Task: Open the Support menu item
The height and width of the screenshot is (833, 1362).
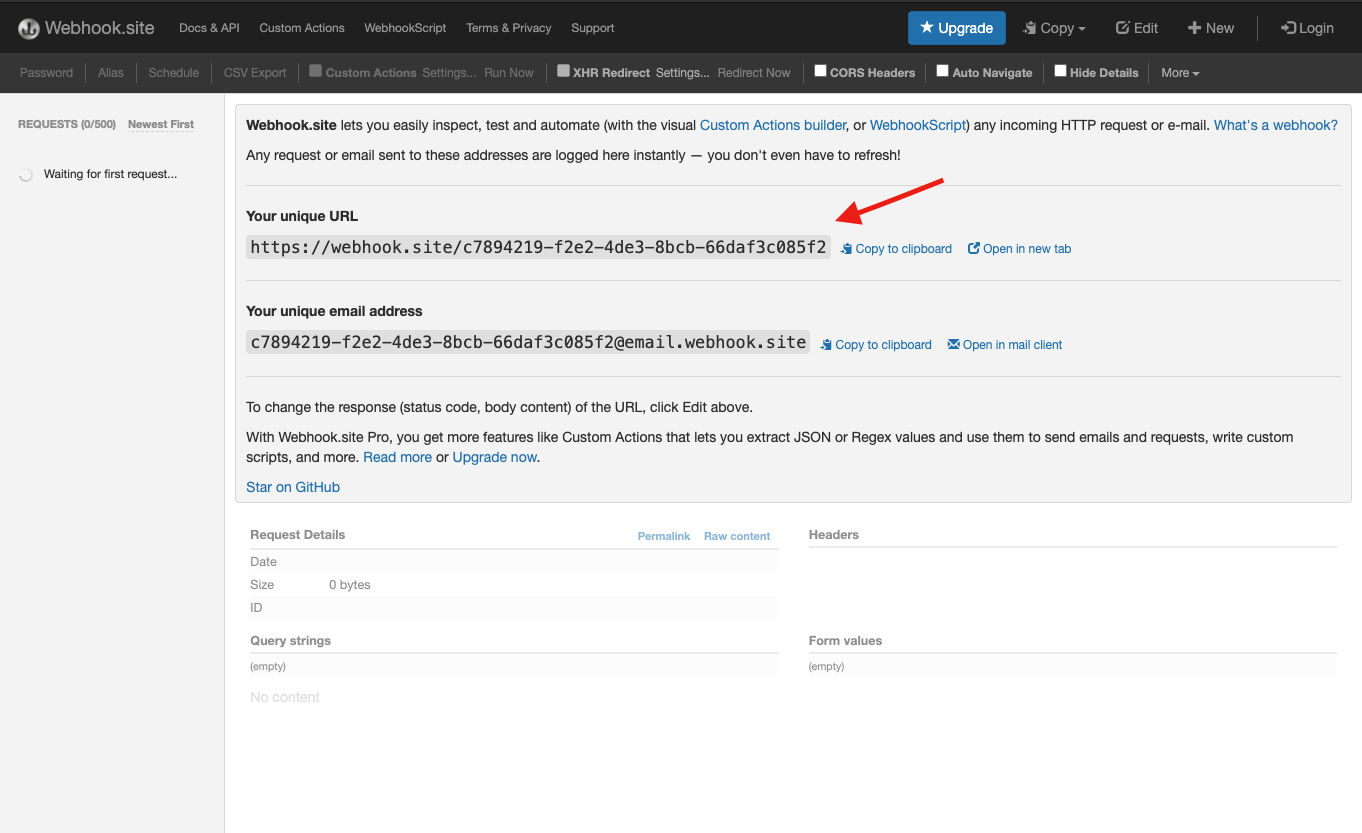Action: [593, 28]
